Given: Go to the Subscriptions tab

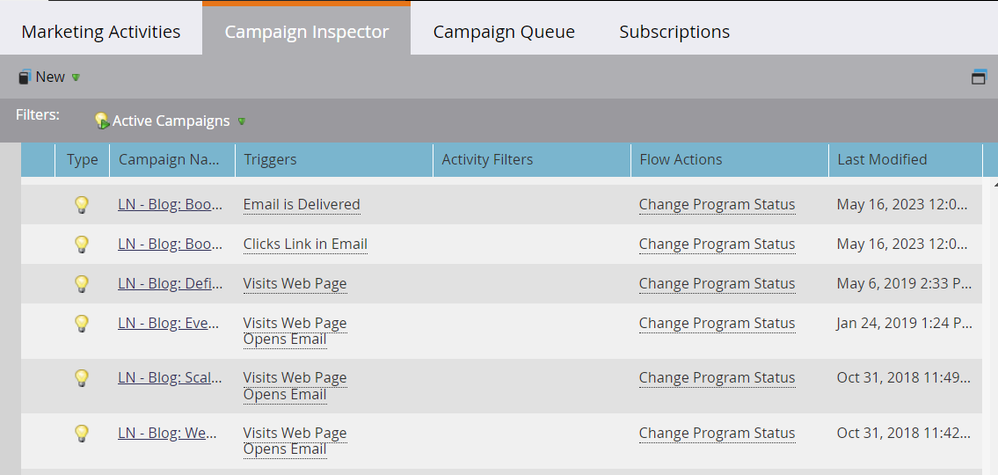Looking at the screenshot, I should coord(674,32).
